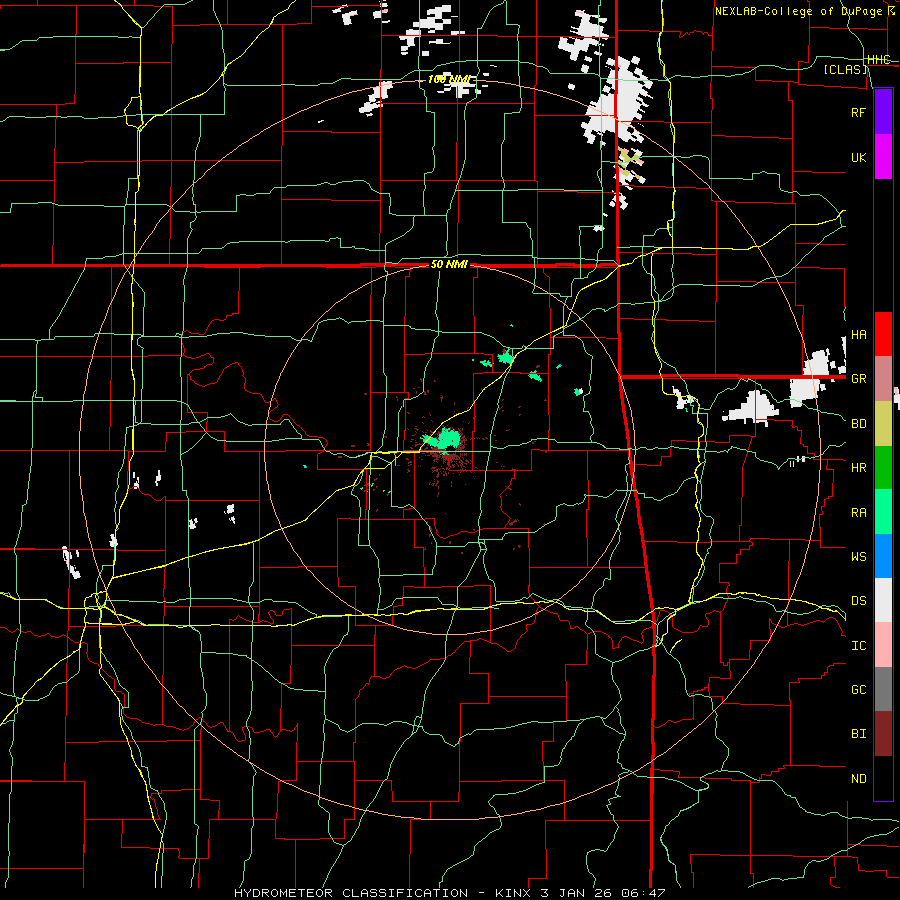Click the UK legend label
The height and width of the screenshot is (900, 900).
point(858,157)
